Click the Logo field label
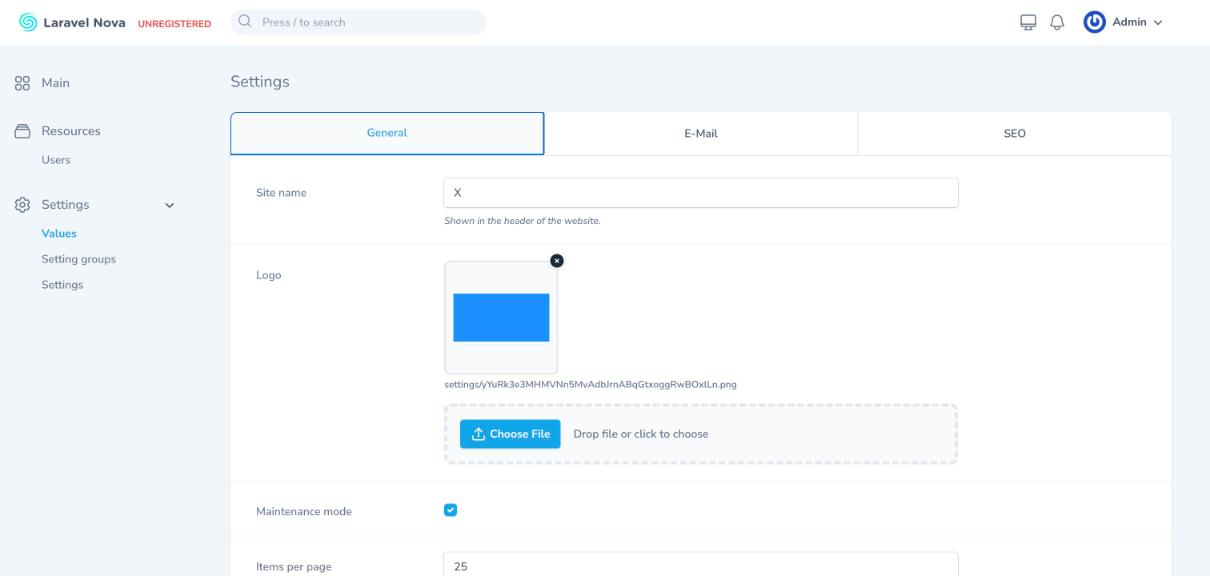This screenshot has height=576, width=1210. point(269,276)
